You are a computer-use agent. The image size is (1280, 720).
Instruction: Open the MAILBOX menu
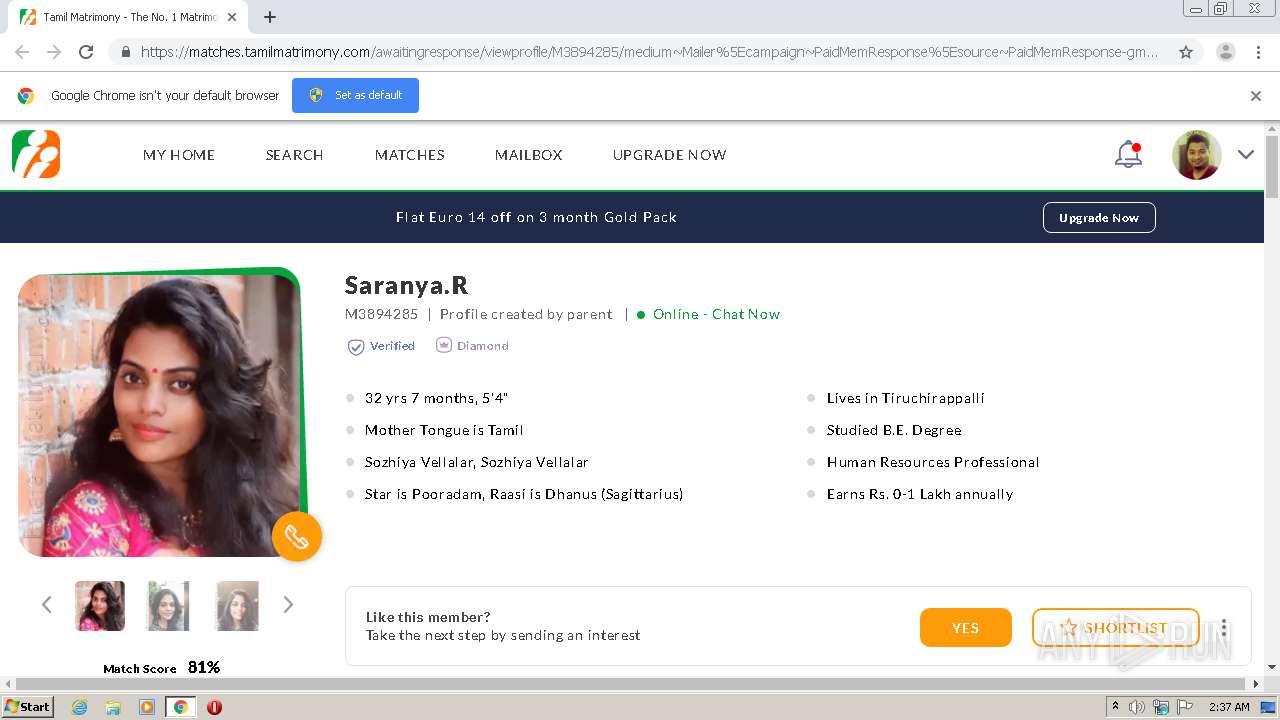tap(529, 155)
